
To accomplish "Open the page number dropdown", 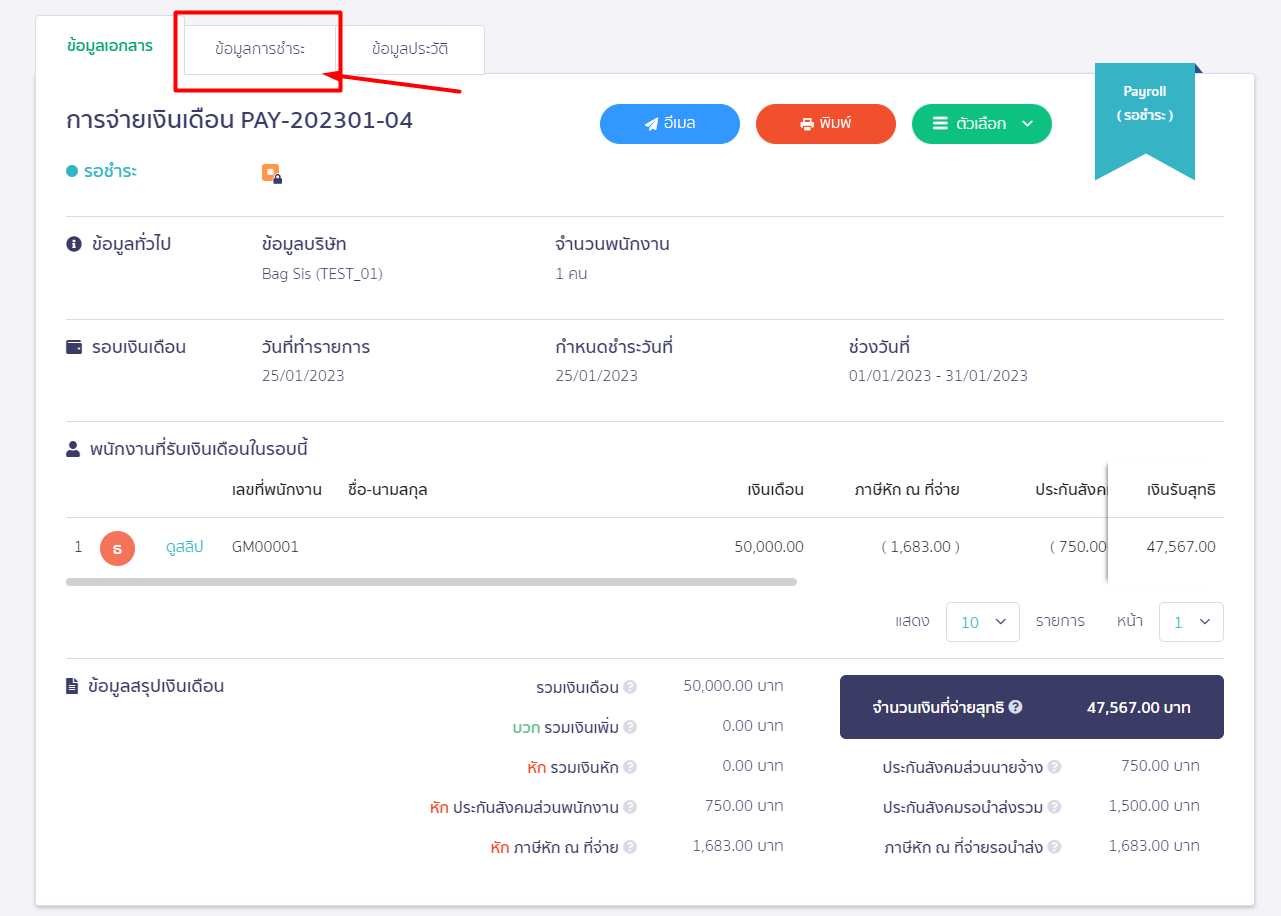I will [1191, 622].
